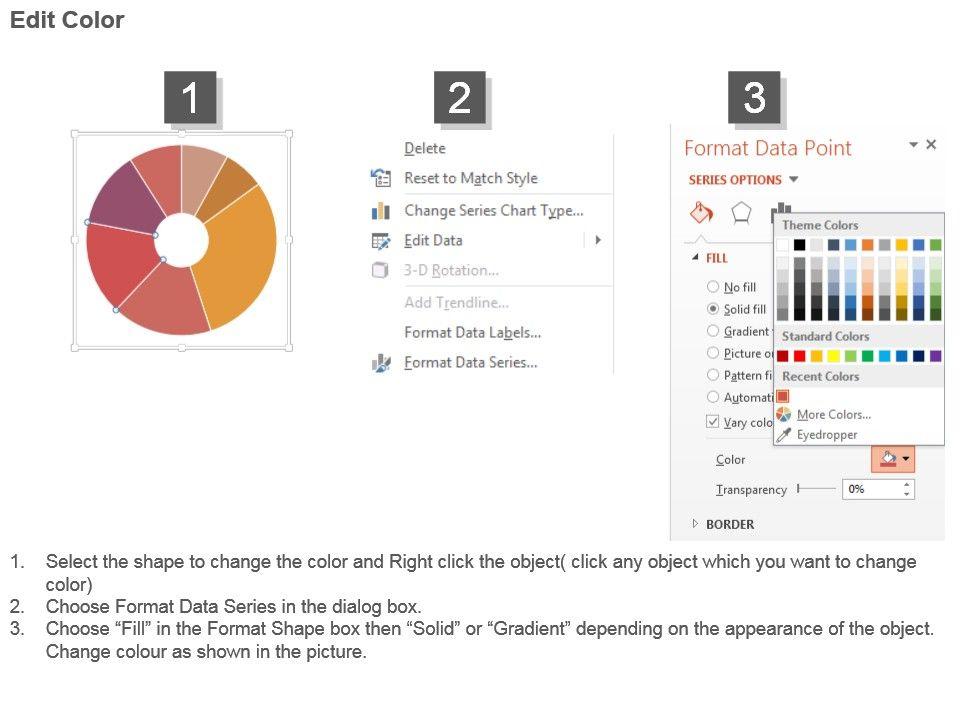
Task: Click the Change Series Chart Type icon
Action: click(381, 210)
